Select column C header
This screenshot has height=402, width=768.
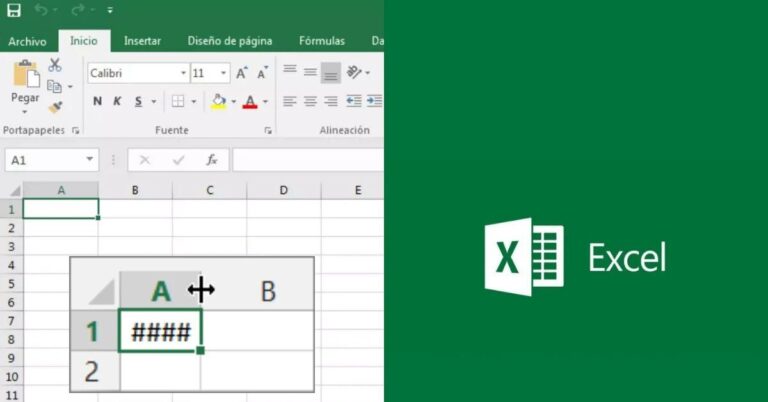click(210, 190)
